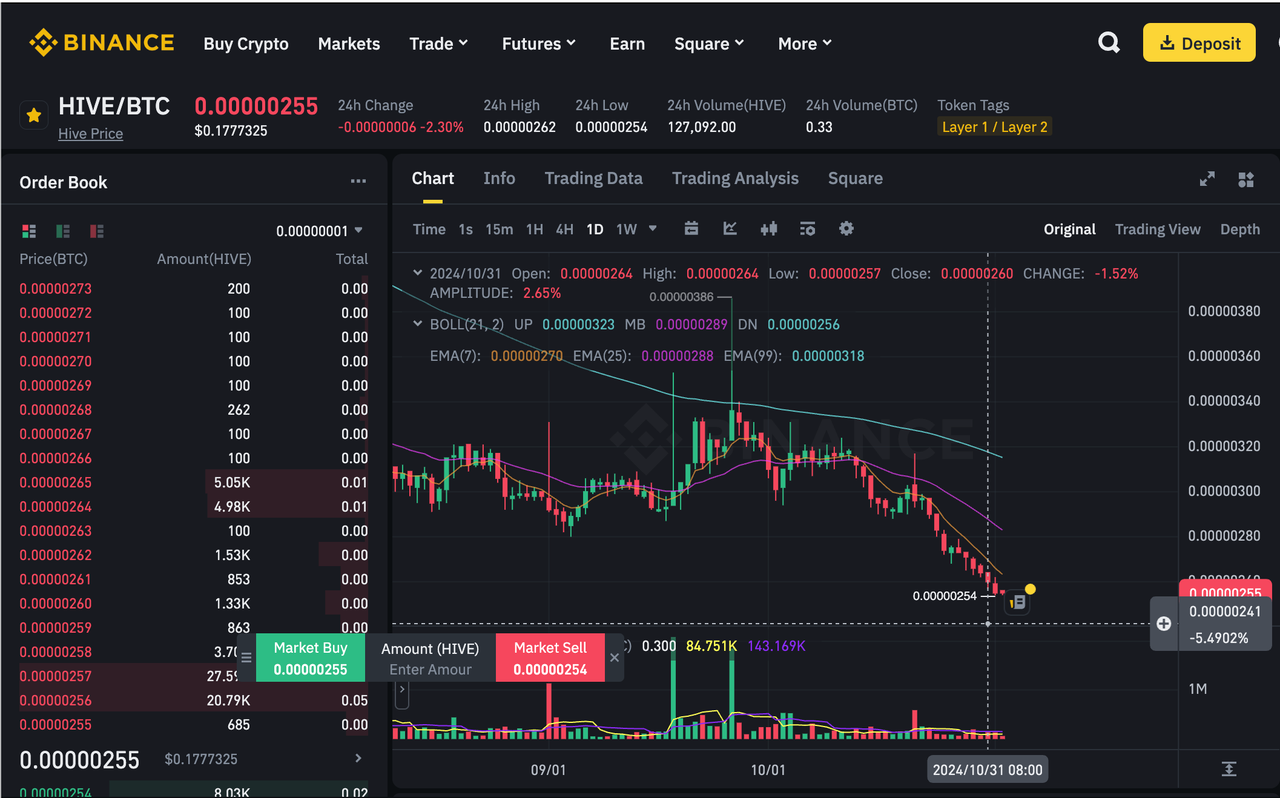Click the Binance logo
Screen dimensions: 1280x798
tap(101, 43)
